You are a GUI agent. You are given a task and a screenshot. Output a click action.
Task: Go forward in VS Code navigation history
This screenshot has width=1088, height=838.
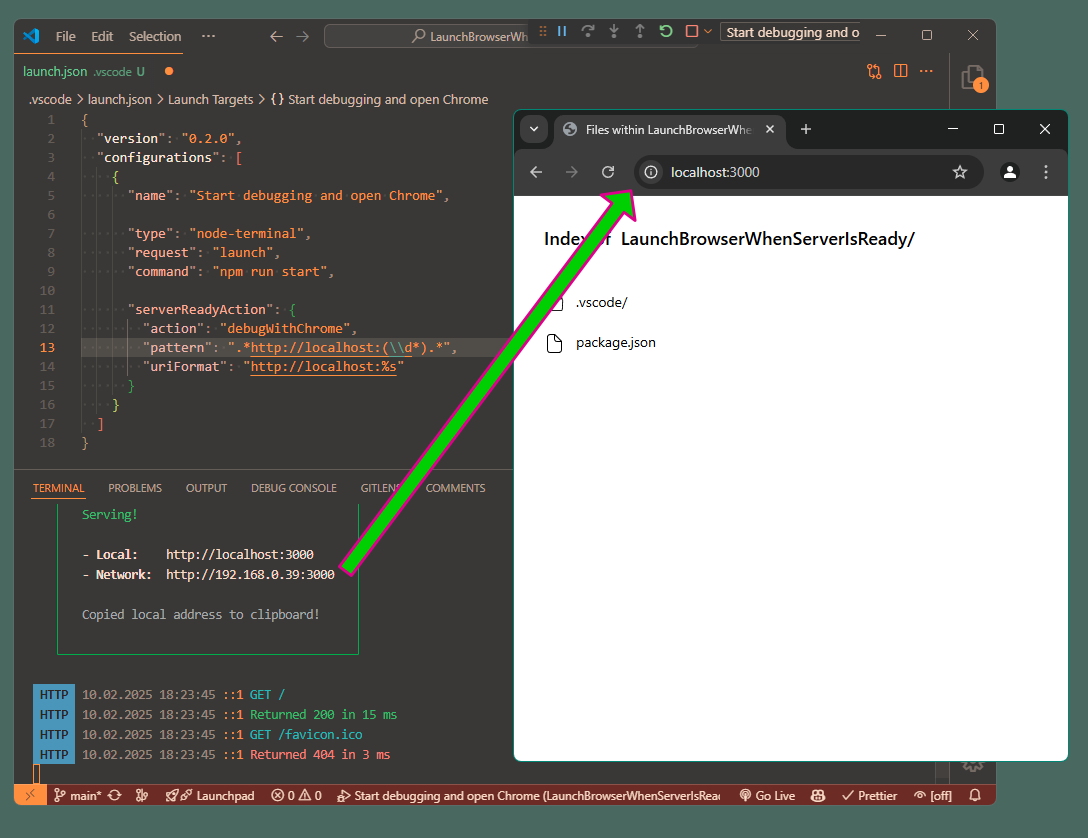(303, 36)
